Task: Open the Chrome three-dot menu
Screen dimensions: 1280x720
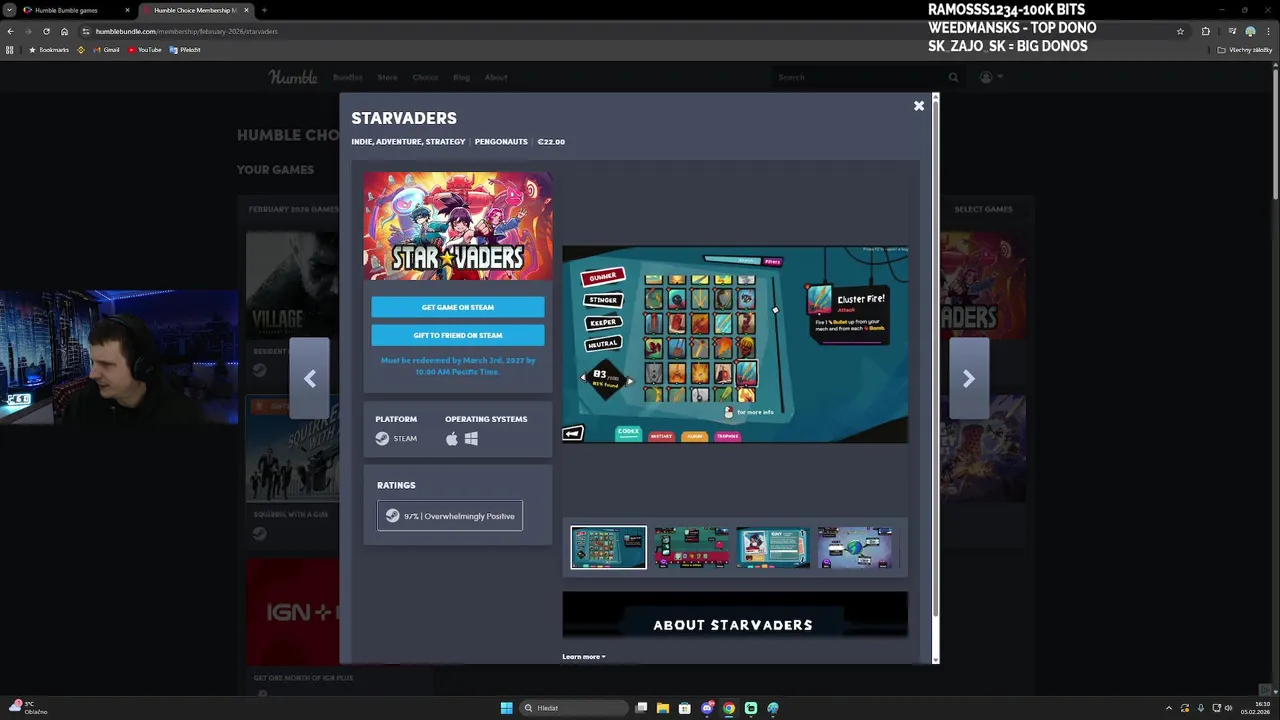Action: click(x=1269, y=31)
